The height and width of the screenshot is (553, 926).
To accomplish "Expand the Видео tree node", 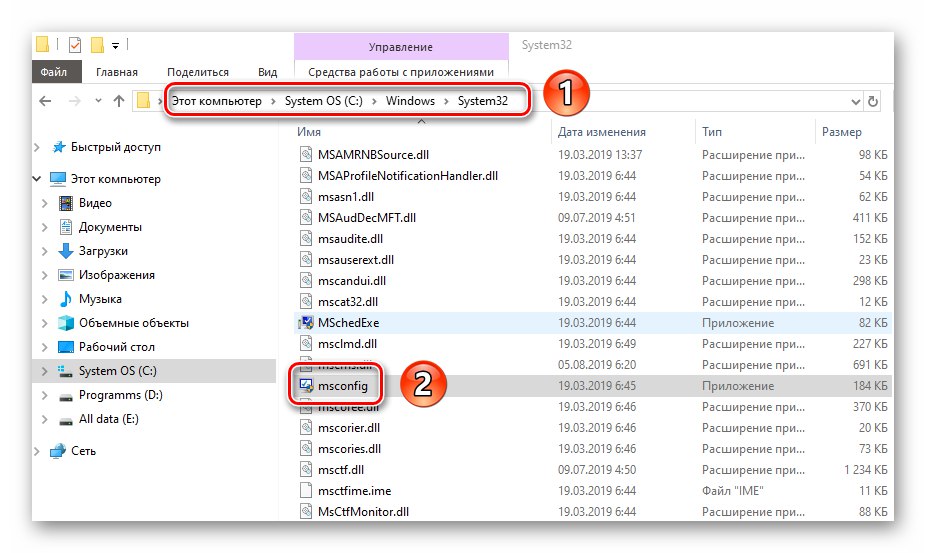I will pyautogui.click(x=45, y=203).
